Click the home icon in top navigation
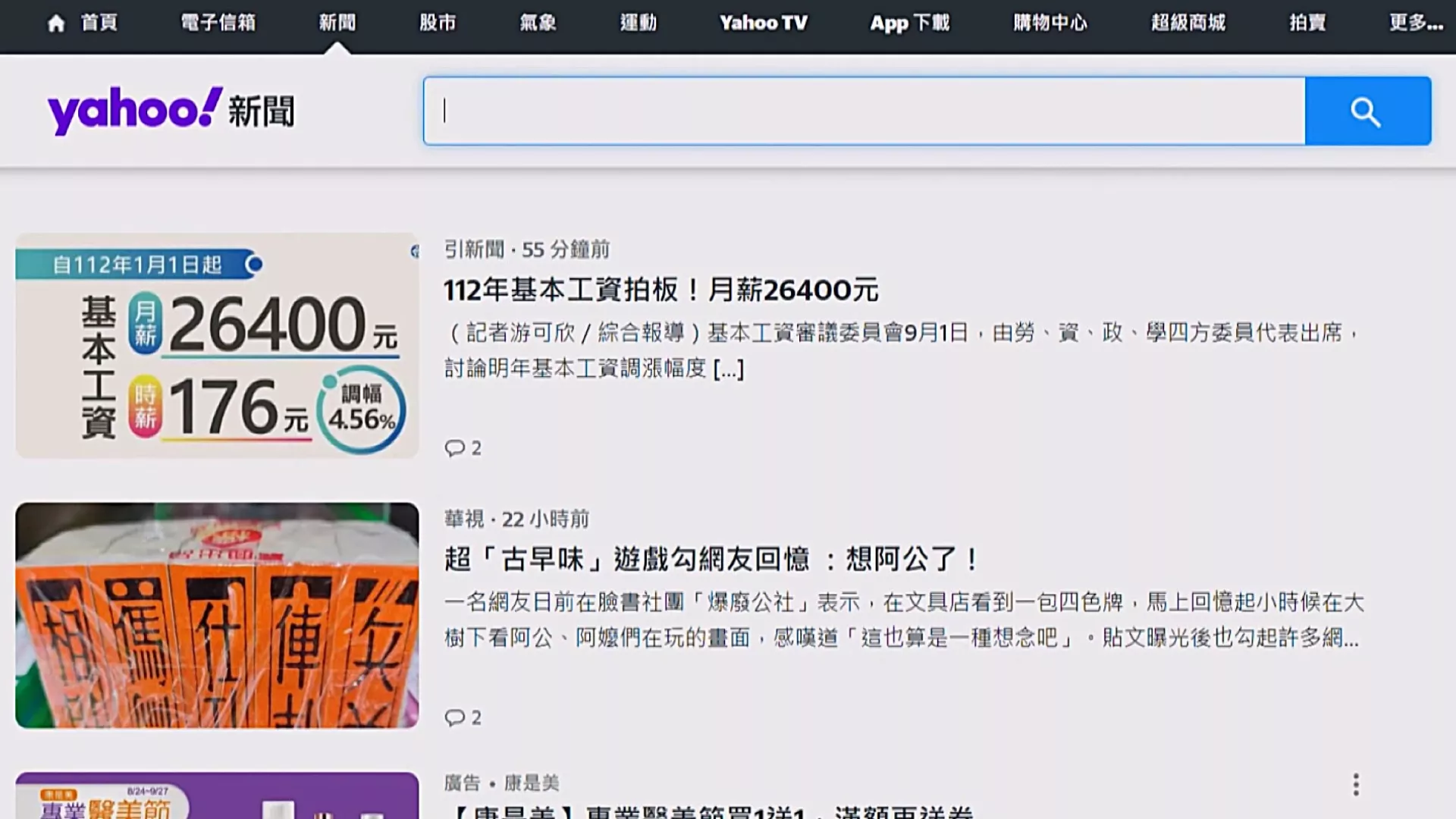The width and height of the screenshot is (1456, 819). pos(56,24)
